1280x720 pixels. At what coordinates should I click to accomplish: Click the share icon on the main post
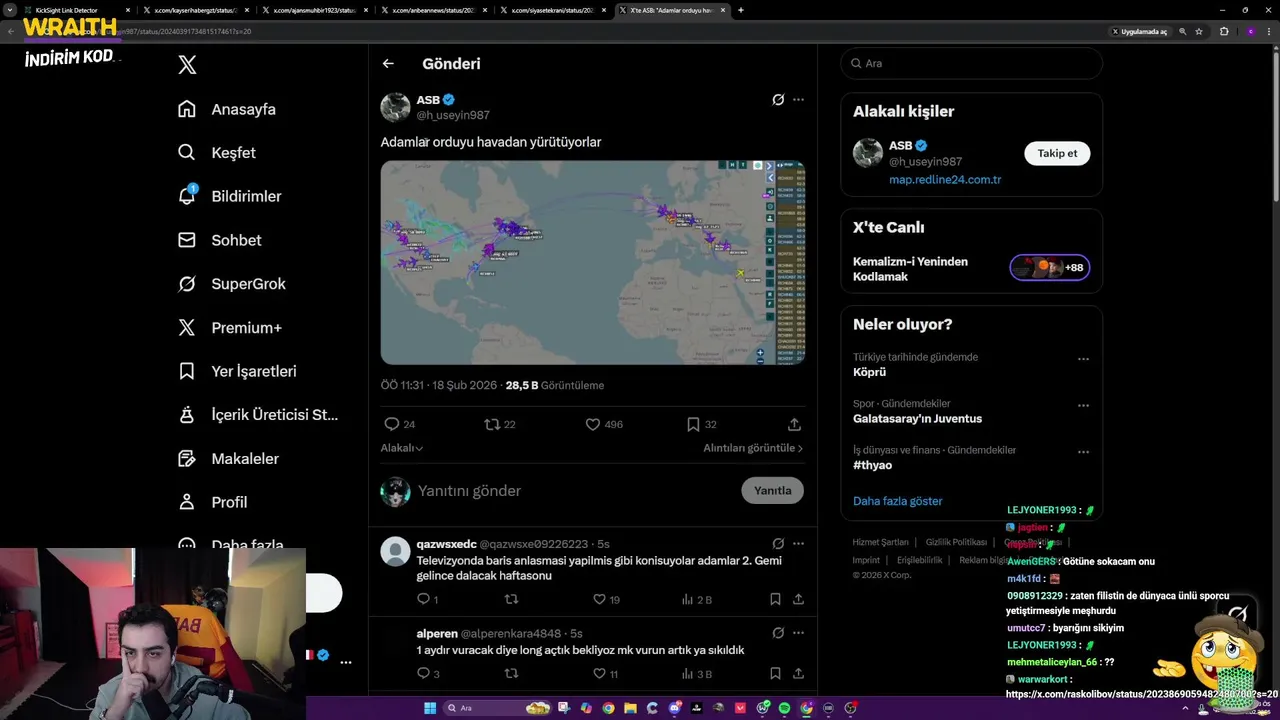click(x=794, y=424)
